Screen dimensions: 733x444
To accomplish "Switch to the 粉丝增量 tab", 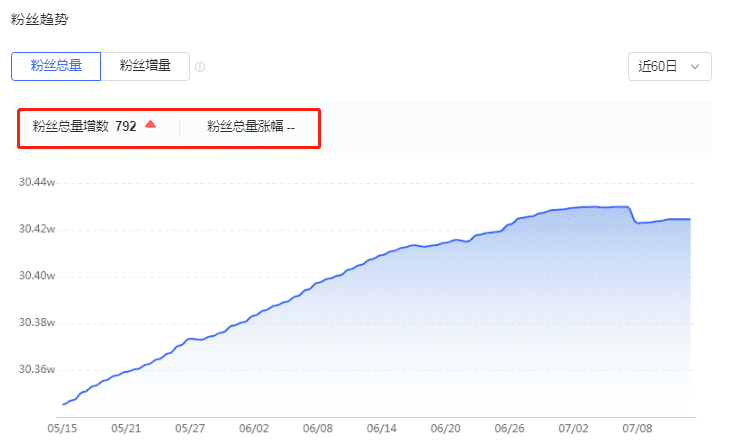I will 145,66.
